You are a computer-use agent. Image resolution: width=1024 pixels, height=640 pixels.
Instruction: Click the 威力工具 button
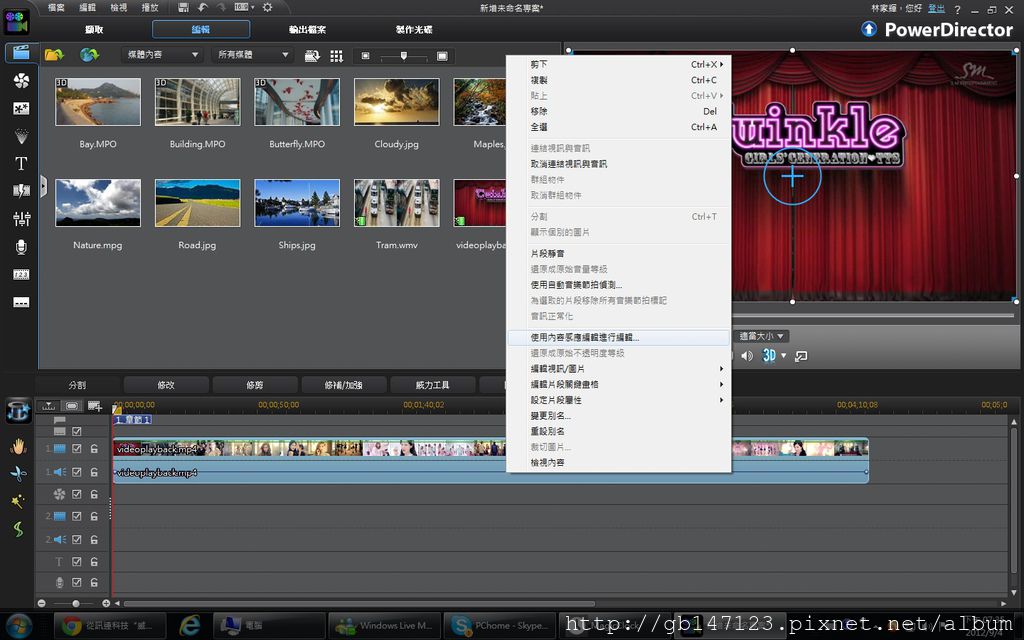coord(432,385)
